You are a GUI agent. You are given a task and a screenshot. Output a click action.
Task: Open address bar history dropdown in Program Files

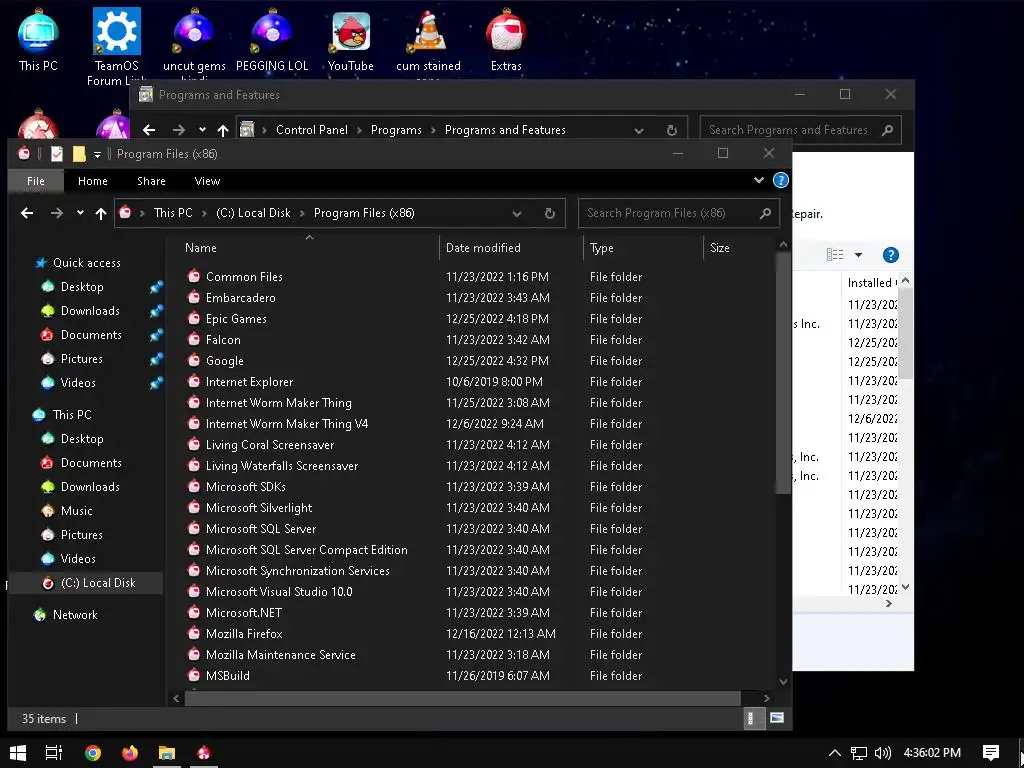click(x=517, y=213)
